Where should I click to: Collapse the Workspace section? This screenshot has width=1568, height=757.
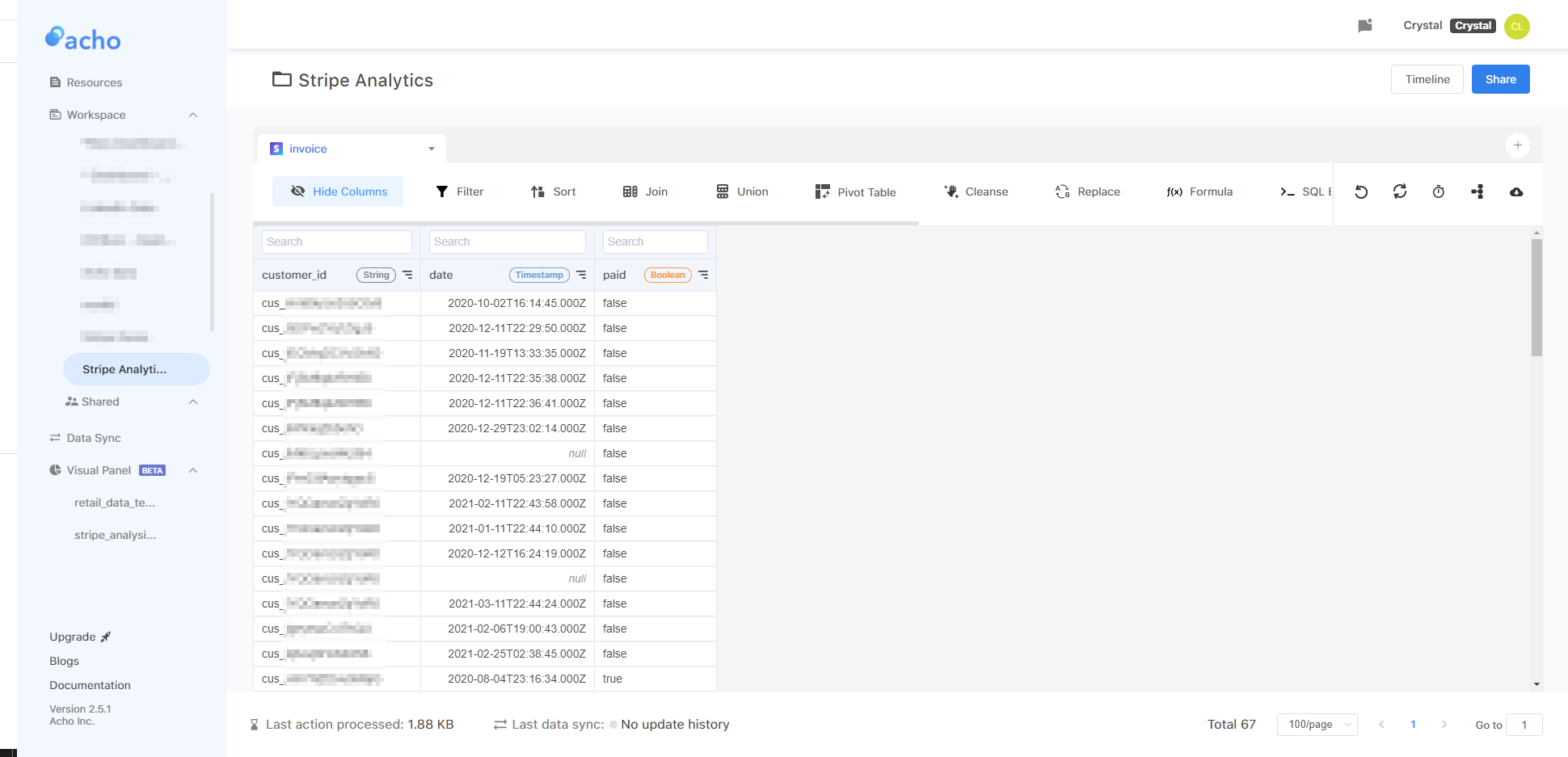[192, 115]
